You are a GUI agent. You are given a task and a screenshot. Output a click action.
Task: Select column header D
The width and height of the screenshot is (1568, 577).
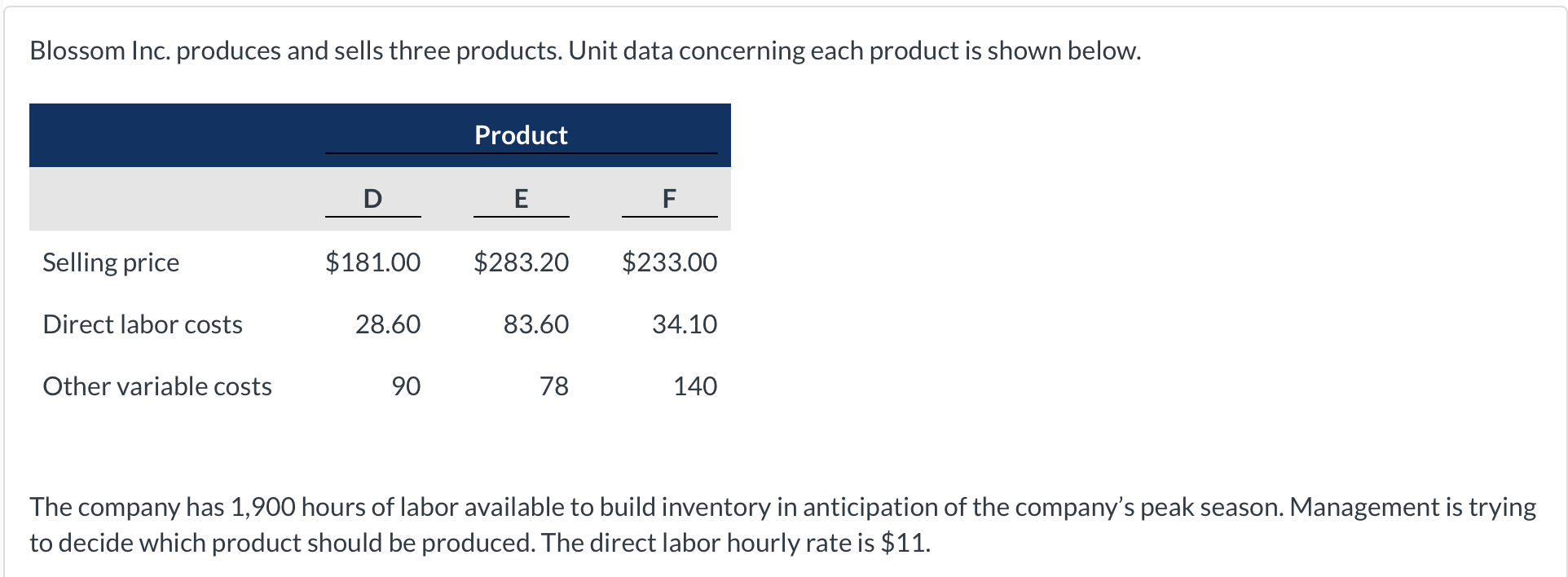[372, 198]
